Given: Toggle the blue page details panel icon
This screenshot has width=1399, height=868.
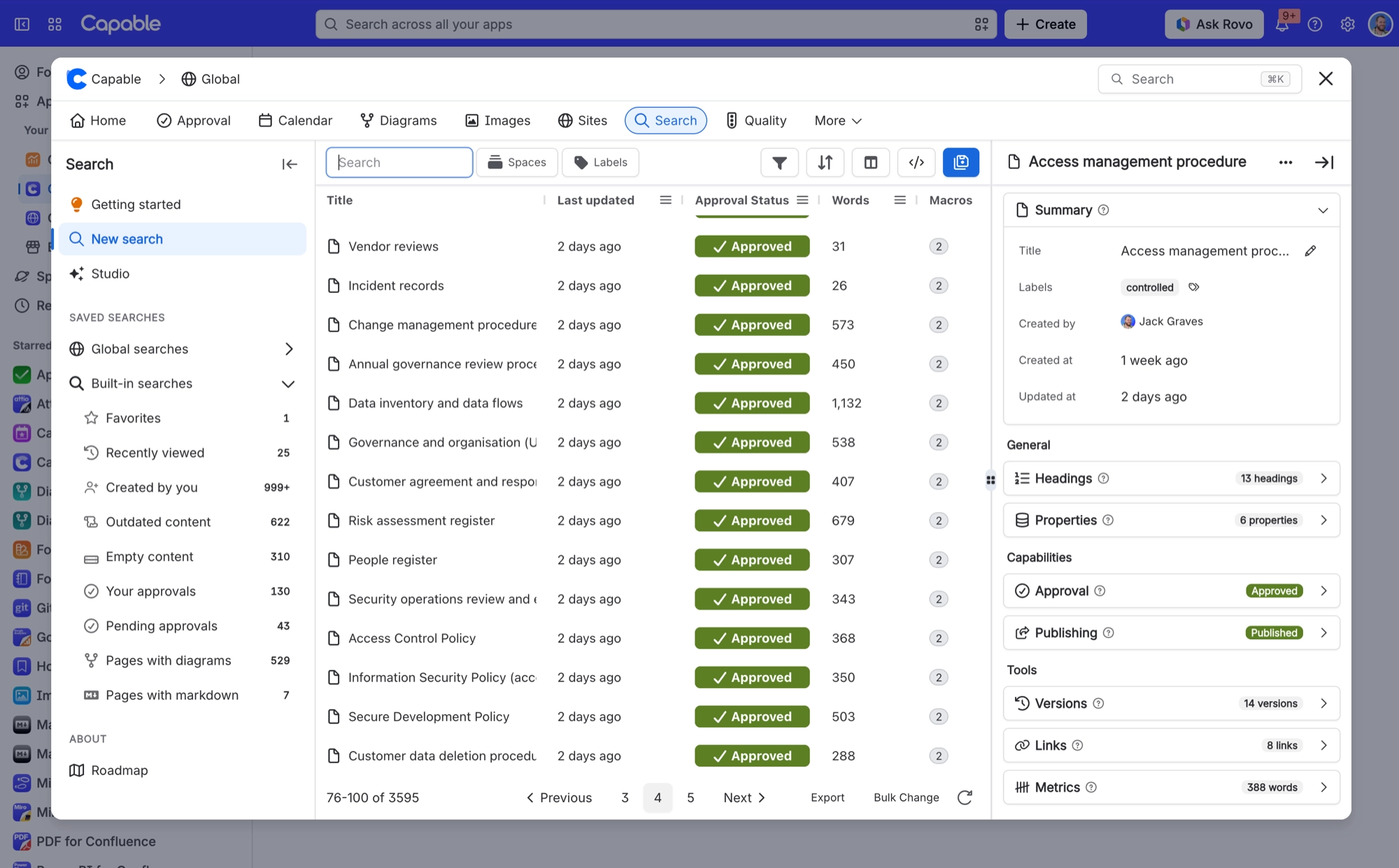Looking at the screenshot, I should click(960, 162).
